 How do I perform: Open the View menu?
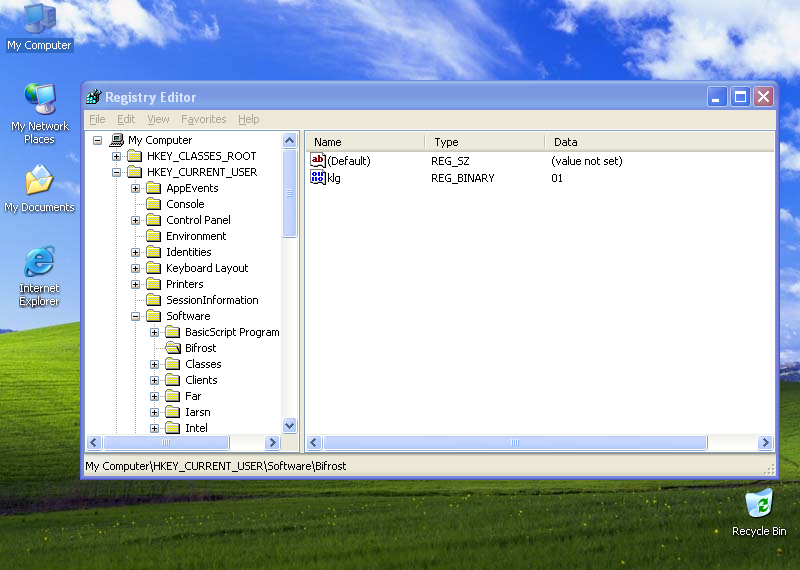point(158,119)
